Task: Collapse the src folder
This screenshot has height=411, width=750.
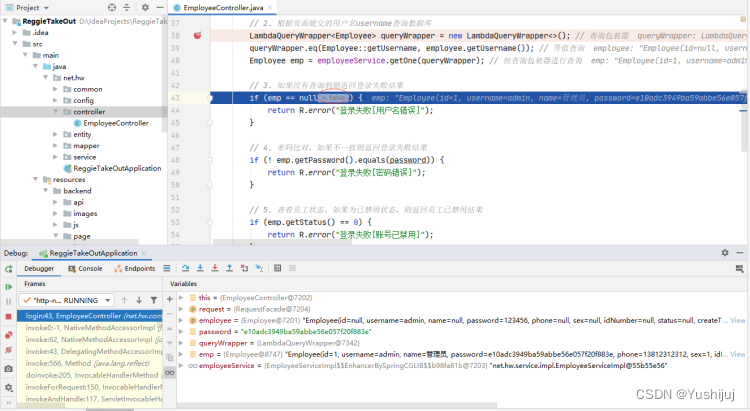Action: tap(14, 44)
